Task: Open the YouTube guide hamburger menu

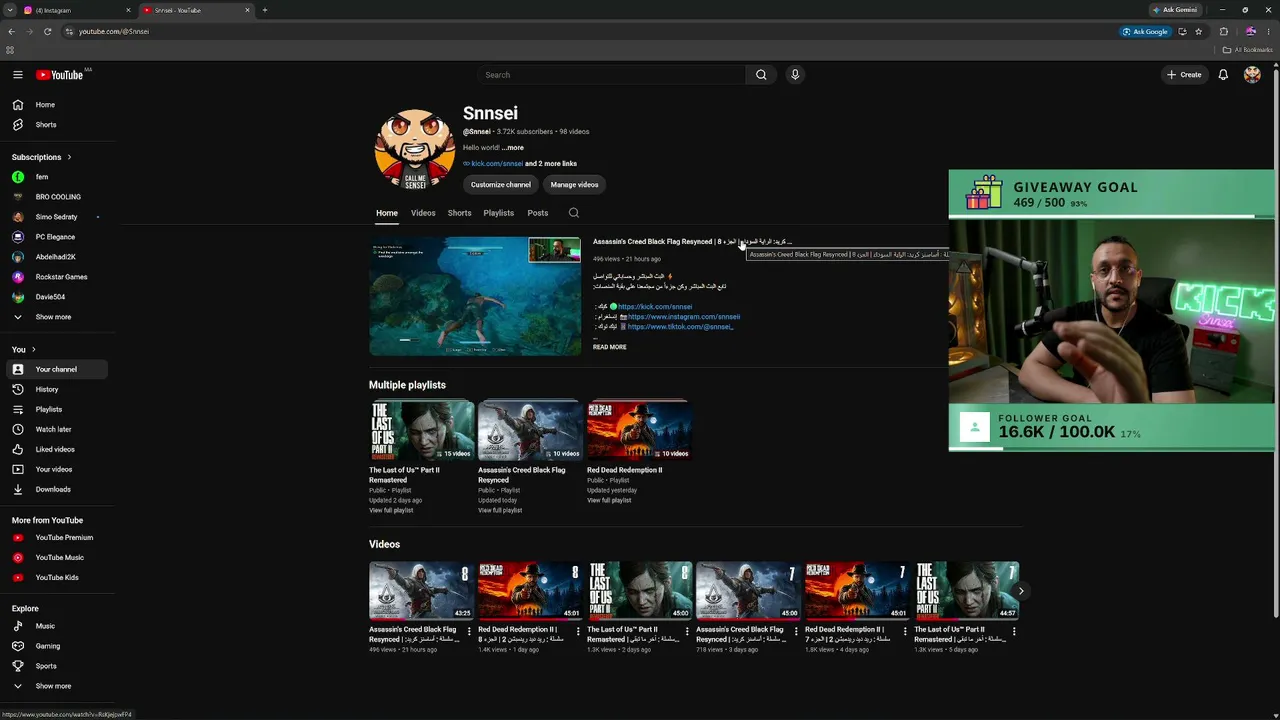Action: tap(17, 75)
